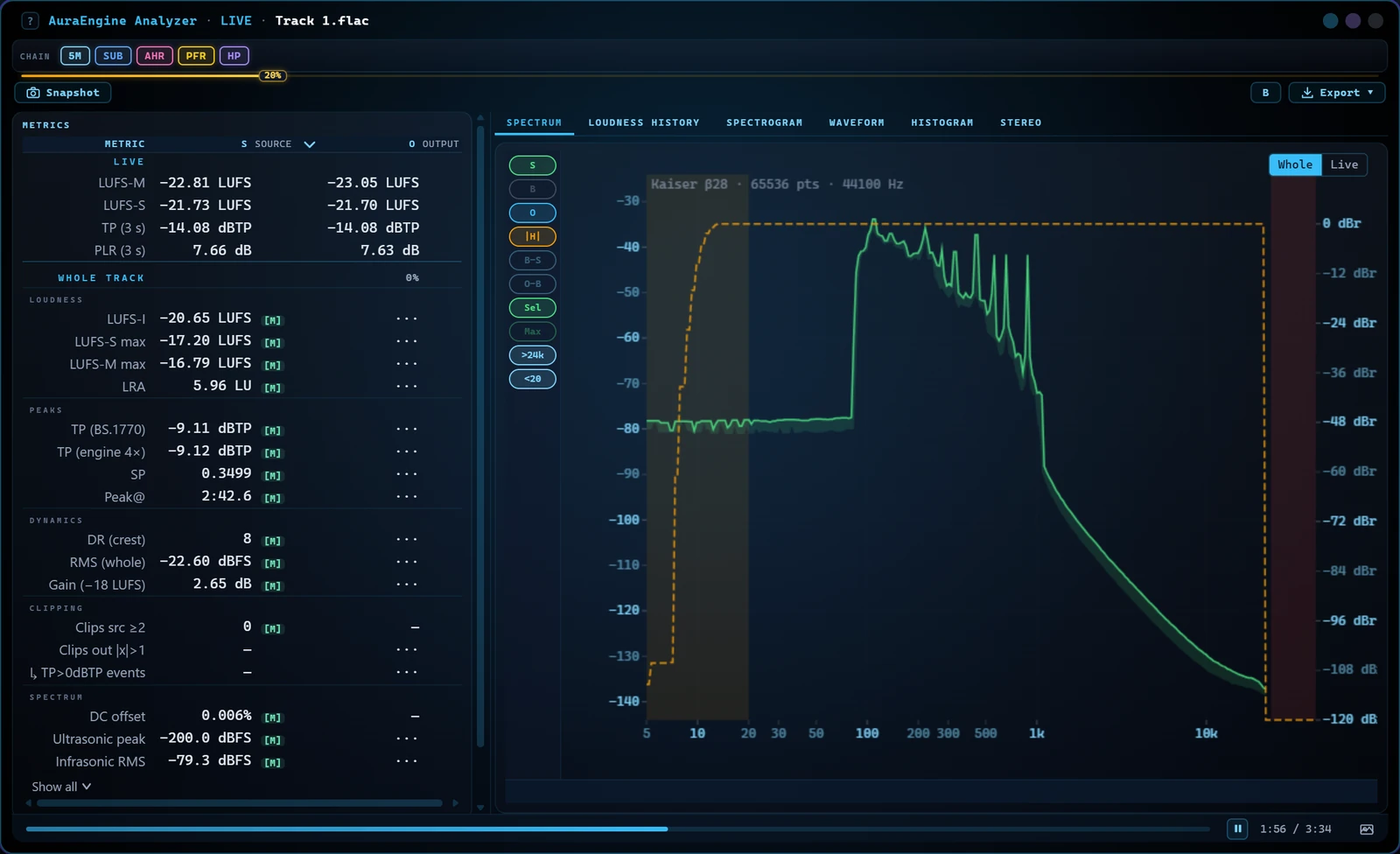
Task: Toggle the O−B difference trace pill
Action: (532, 283)
